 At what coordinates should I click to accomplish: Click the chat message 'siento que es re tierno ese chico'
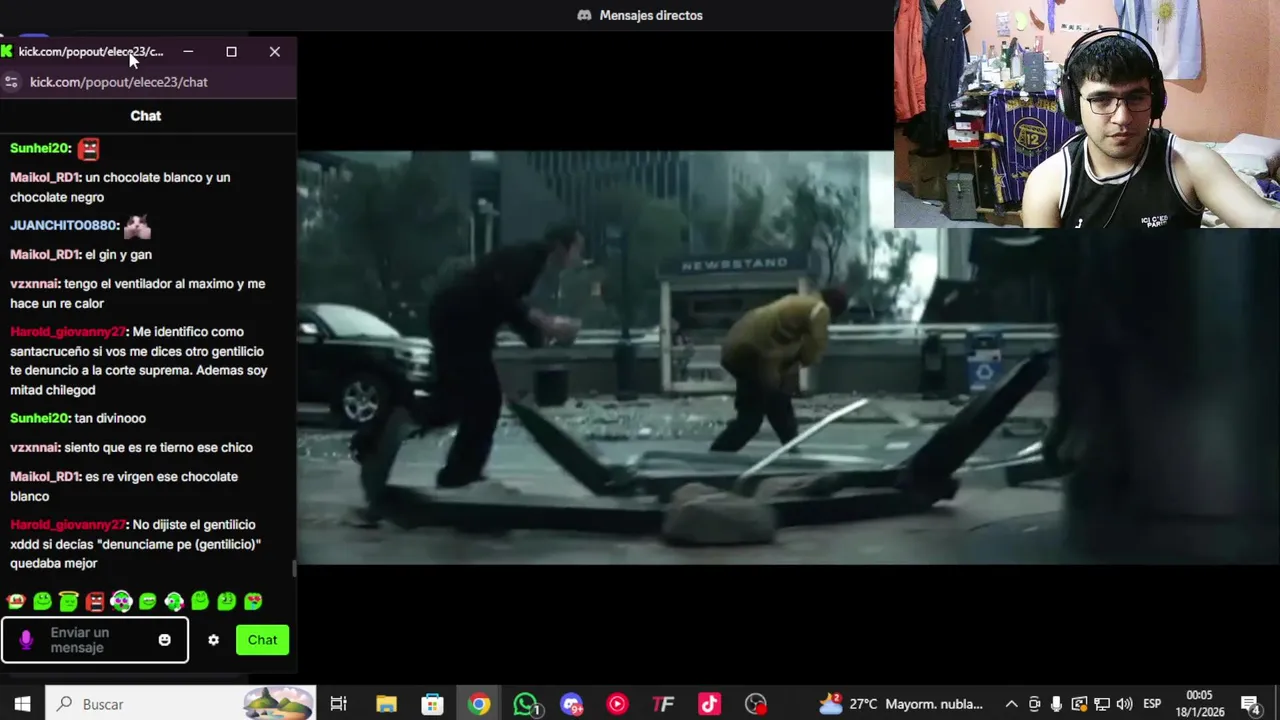[x=158, y=447]
